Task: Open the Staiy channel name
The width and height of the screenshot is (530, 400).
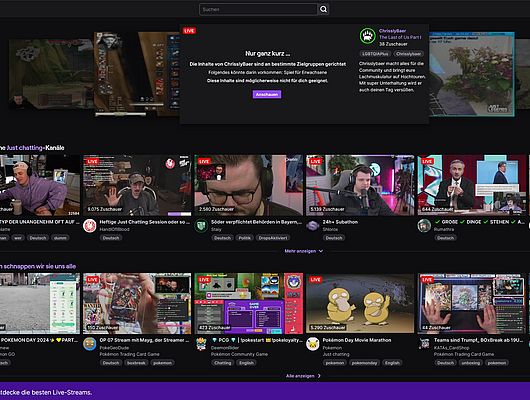Action: coord(216,229)
